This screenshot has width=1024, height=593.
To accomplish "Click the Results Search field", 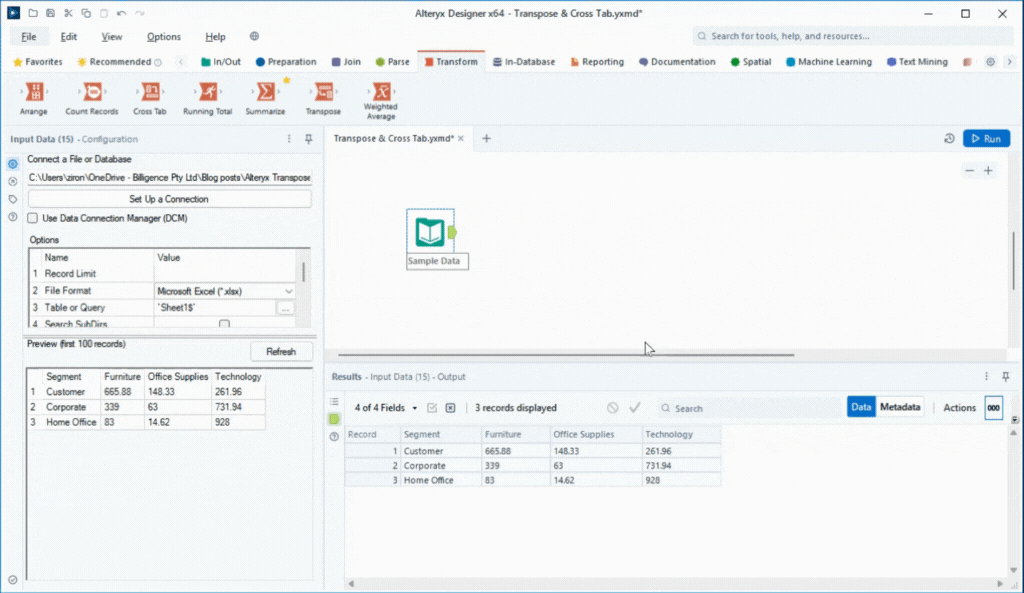I will [750, 408].
